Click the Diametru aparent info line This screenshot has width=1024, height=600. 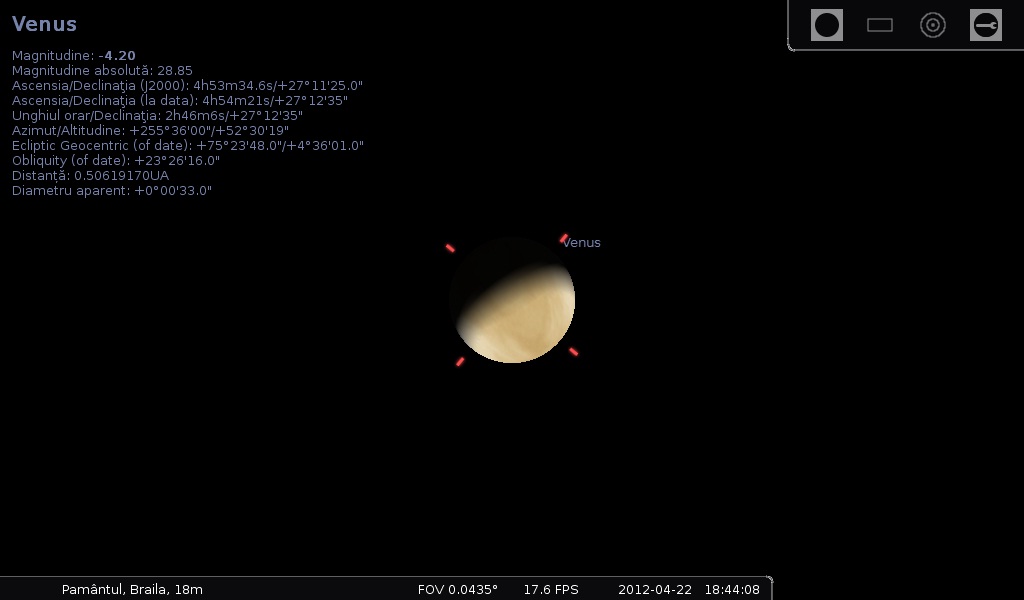click(x=112, y=190)
